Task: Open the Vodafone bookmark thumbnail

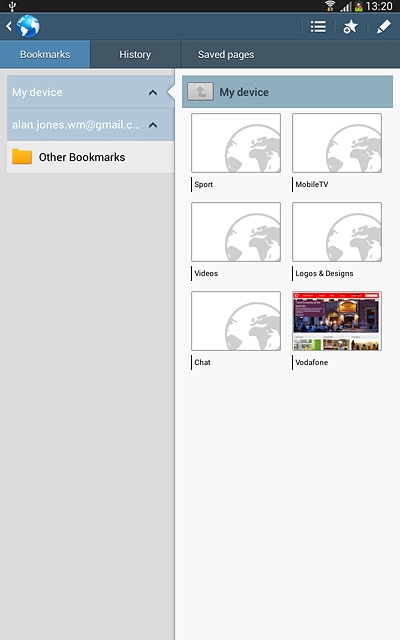Action: tap(337, 321)
